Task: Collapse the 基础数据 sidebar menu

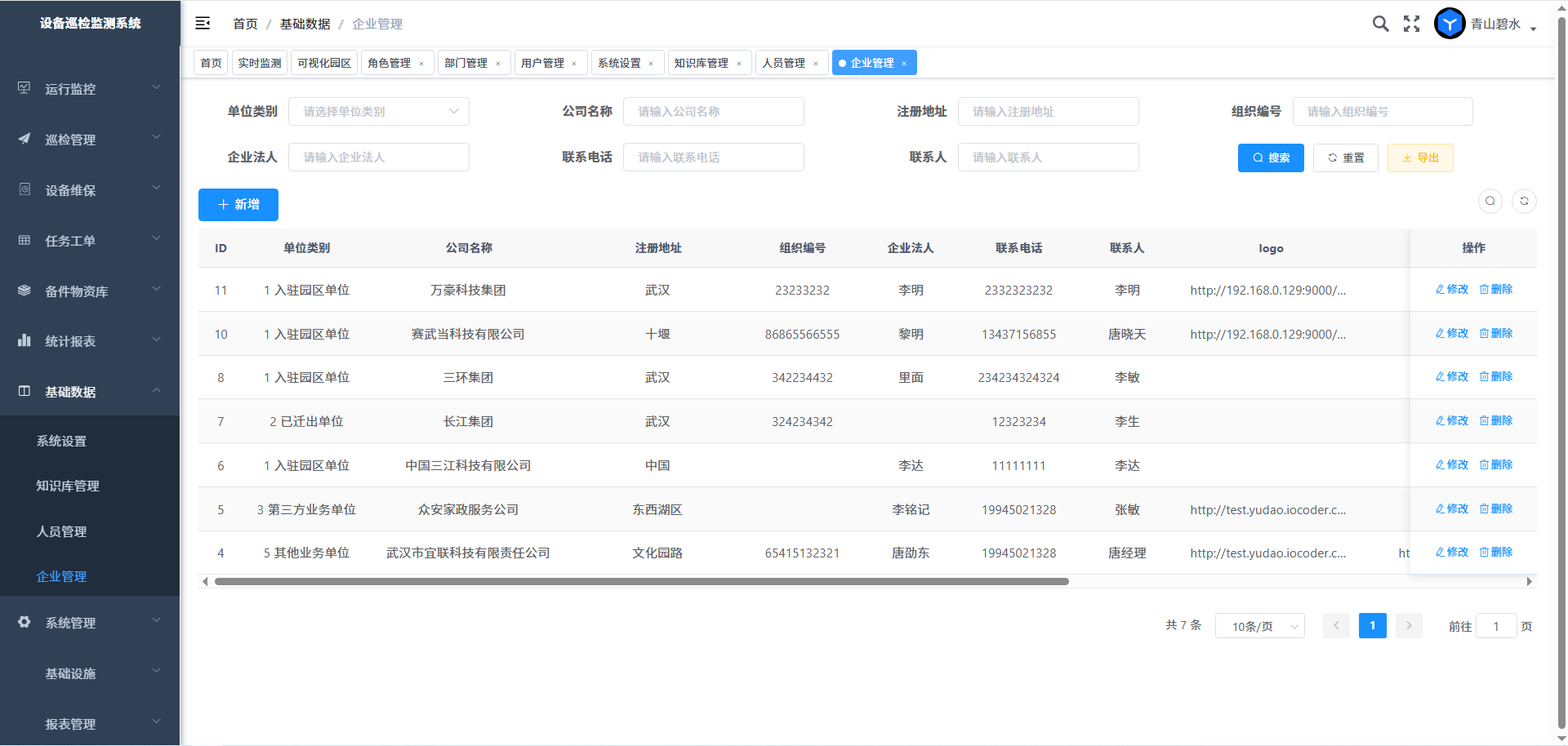Action: [x=90, y=392]
